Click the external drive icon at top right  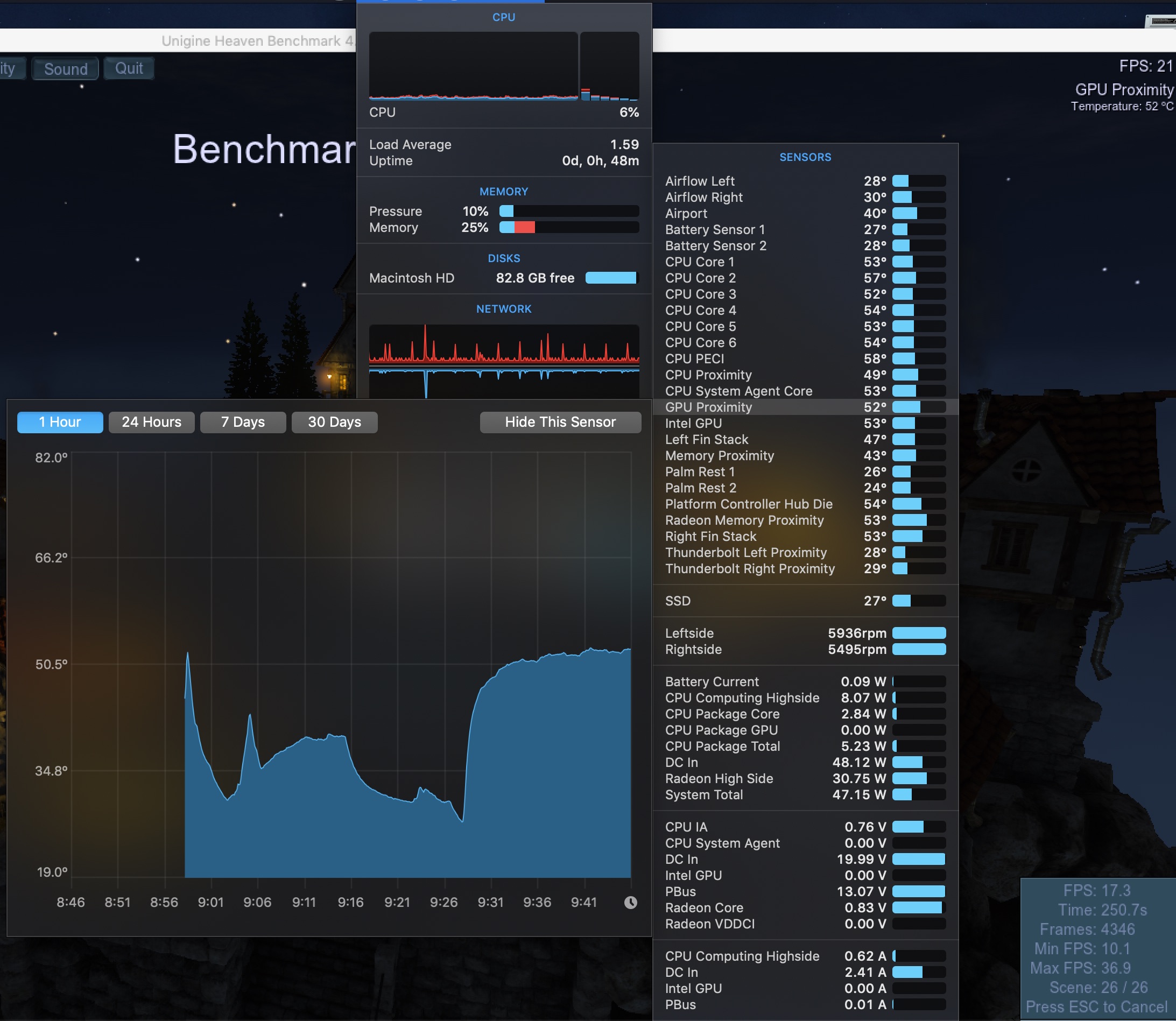[1161, 22]
